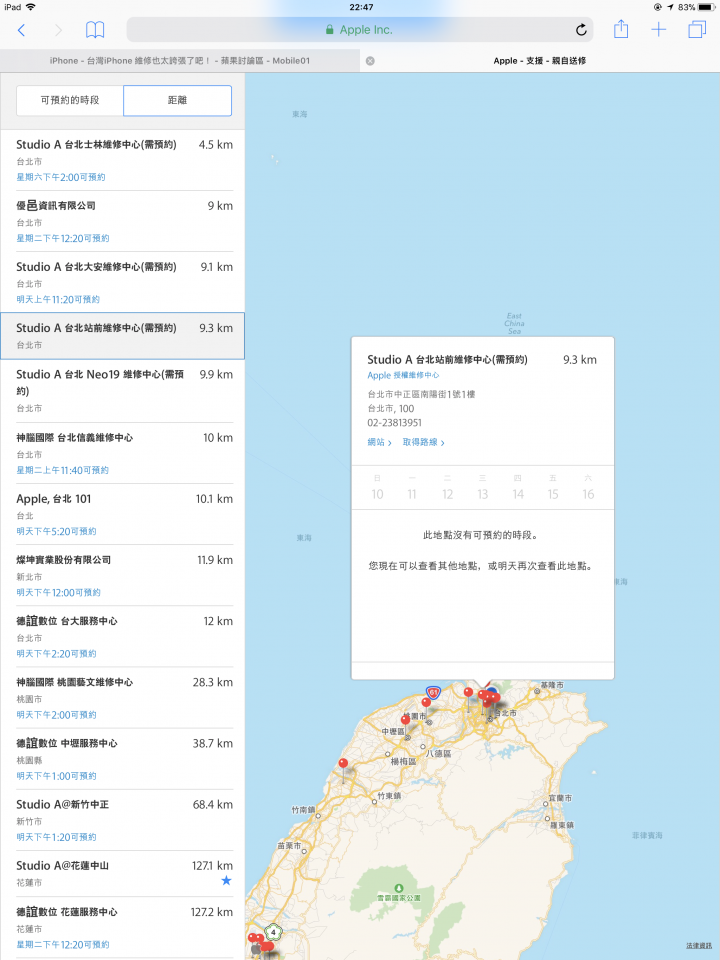Select Studio A@花蓮中山 row

[122, 874]
